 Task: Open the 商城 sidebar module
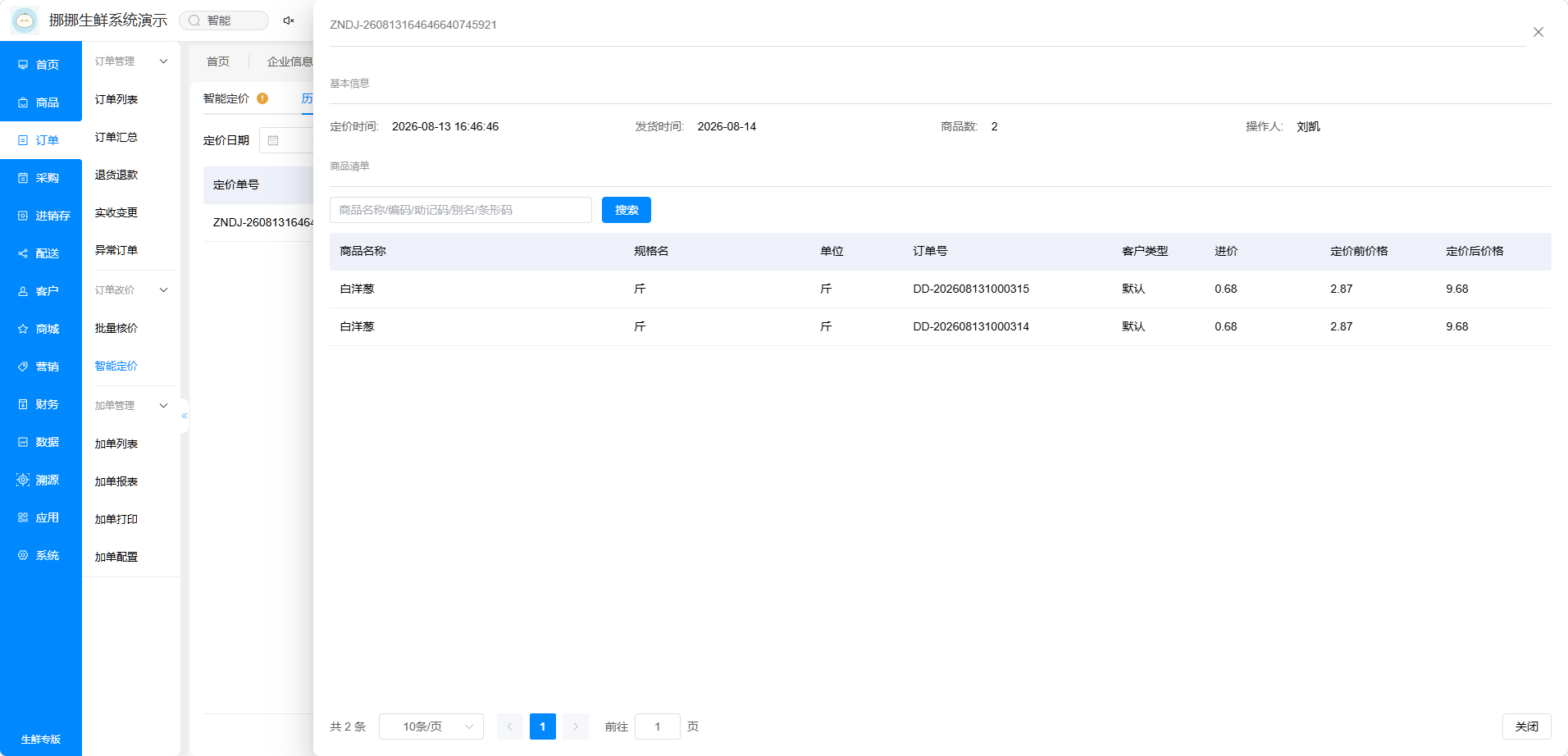[x=40, y=329]
